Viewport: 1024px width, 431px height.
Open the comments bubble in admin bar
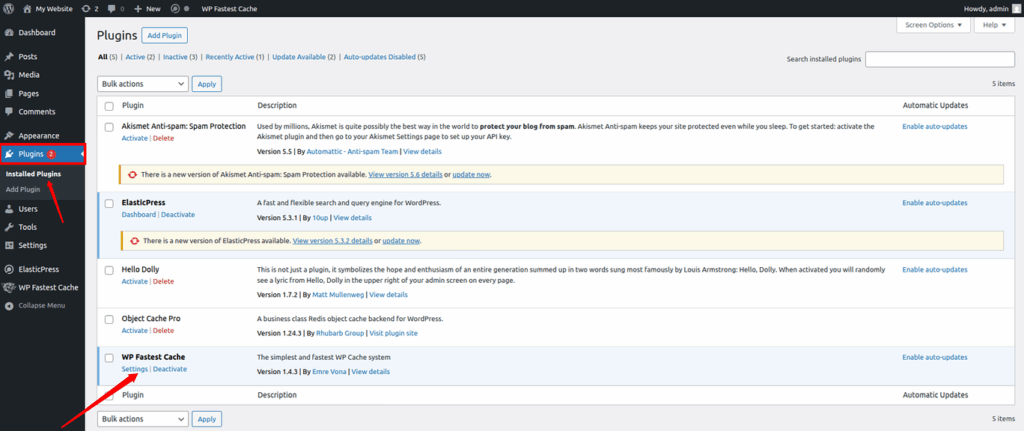116,9
